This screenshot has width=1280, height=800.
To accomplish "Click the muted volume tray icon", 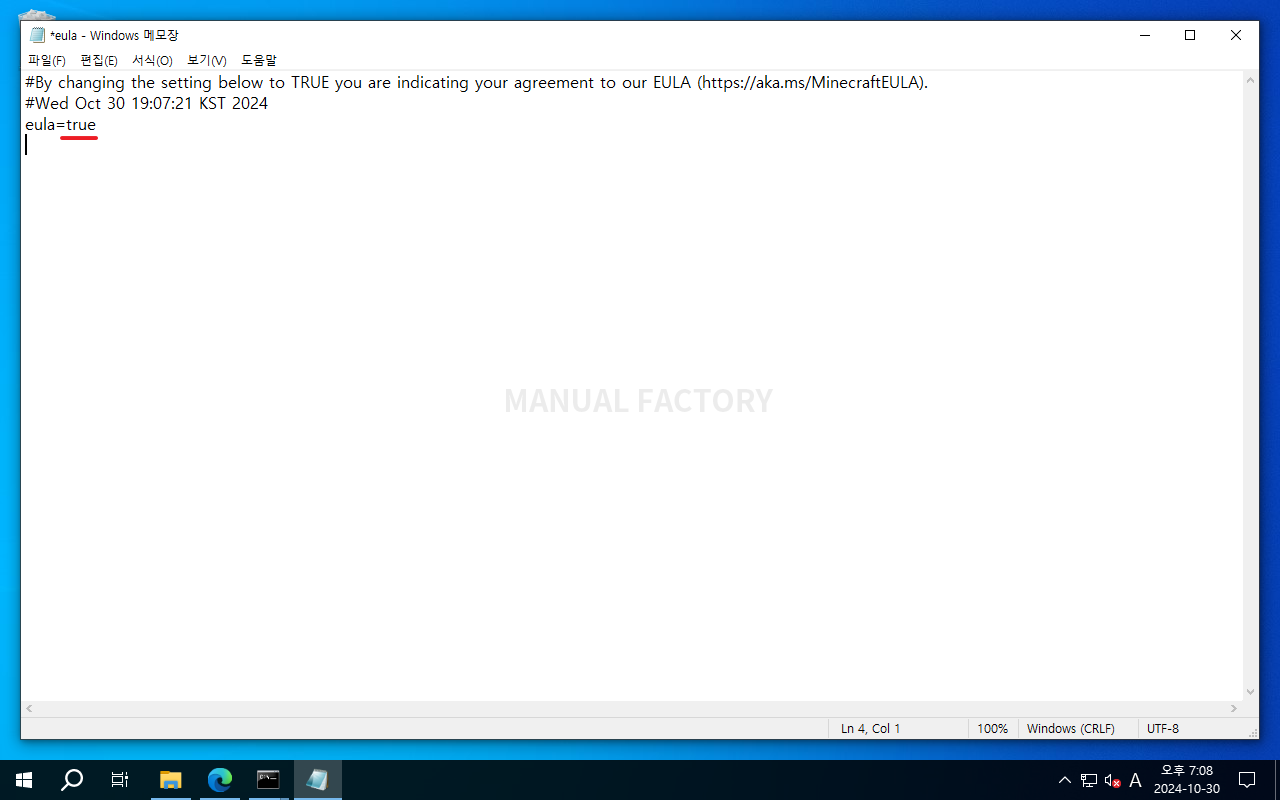I will click(1112, 781).
